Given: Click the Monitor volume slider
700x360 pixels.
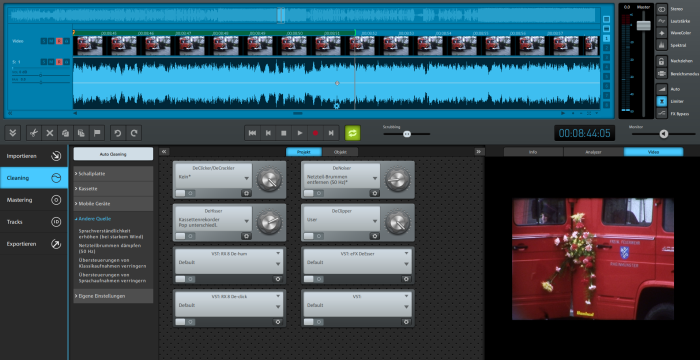Looking at the screenshot, I should (x=664, y=134).
